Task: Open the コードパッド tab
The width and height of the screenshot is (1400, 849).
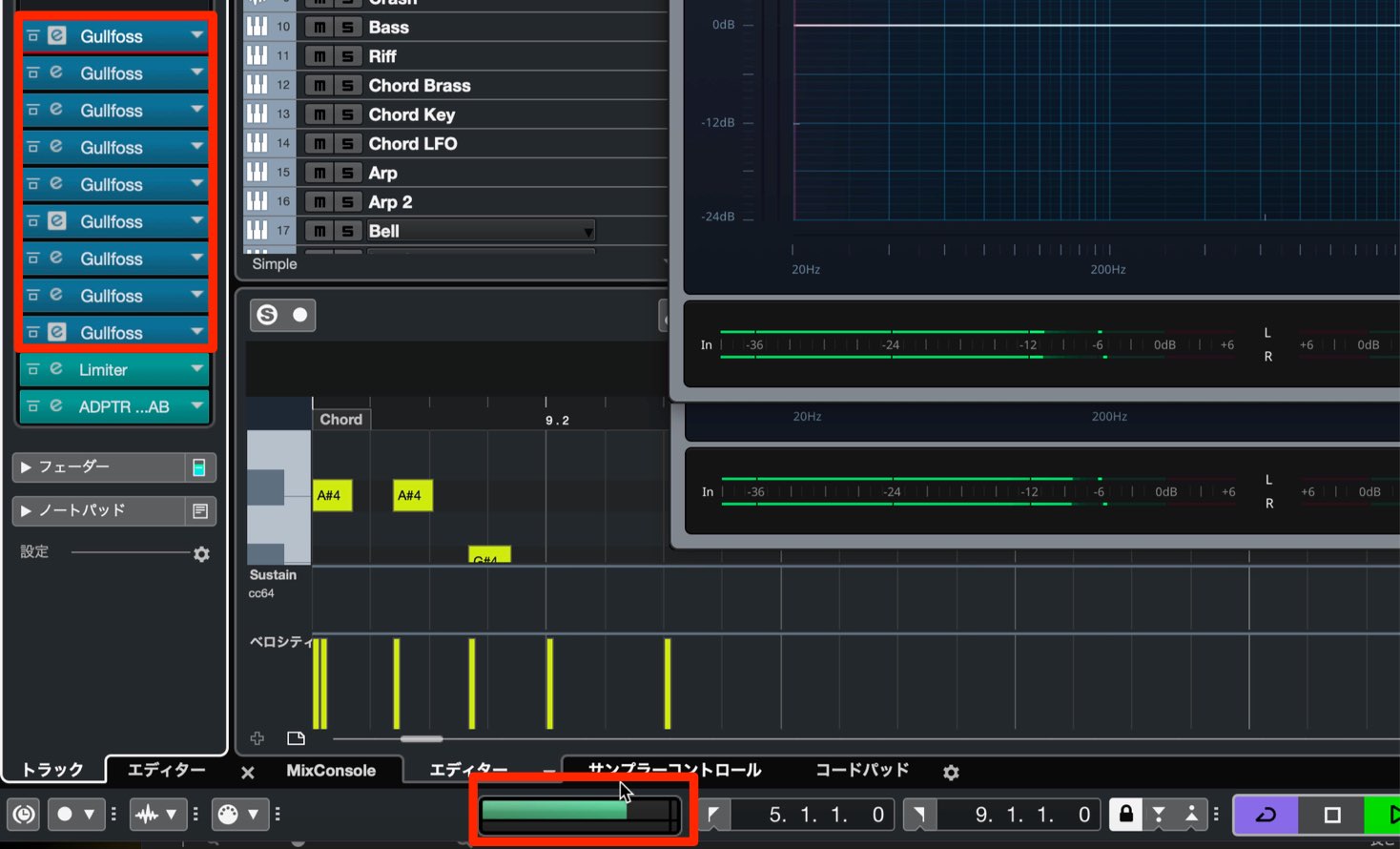Action: coord(862,770)
